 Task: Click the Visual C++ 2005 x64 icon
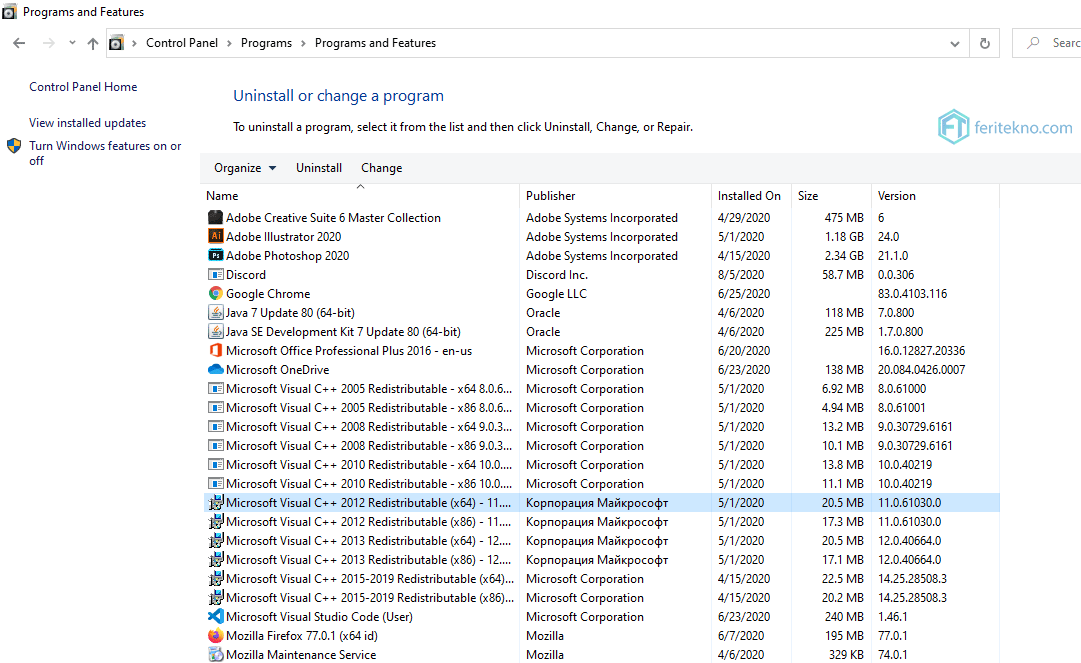216,389
